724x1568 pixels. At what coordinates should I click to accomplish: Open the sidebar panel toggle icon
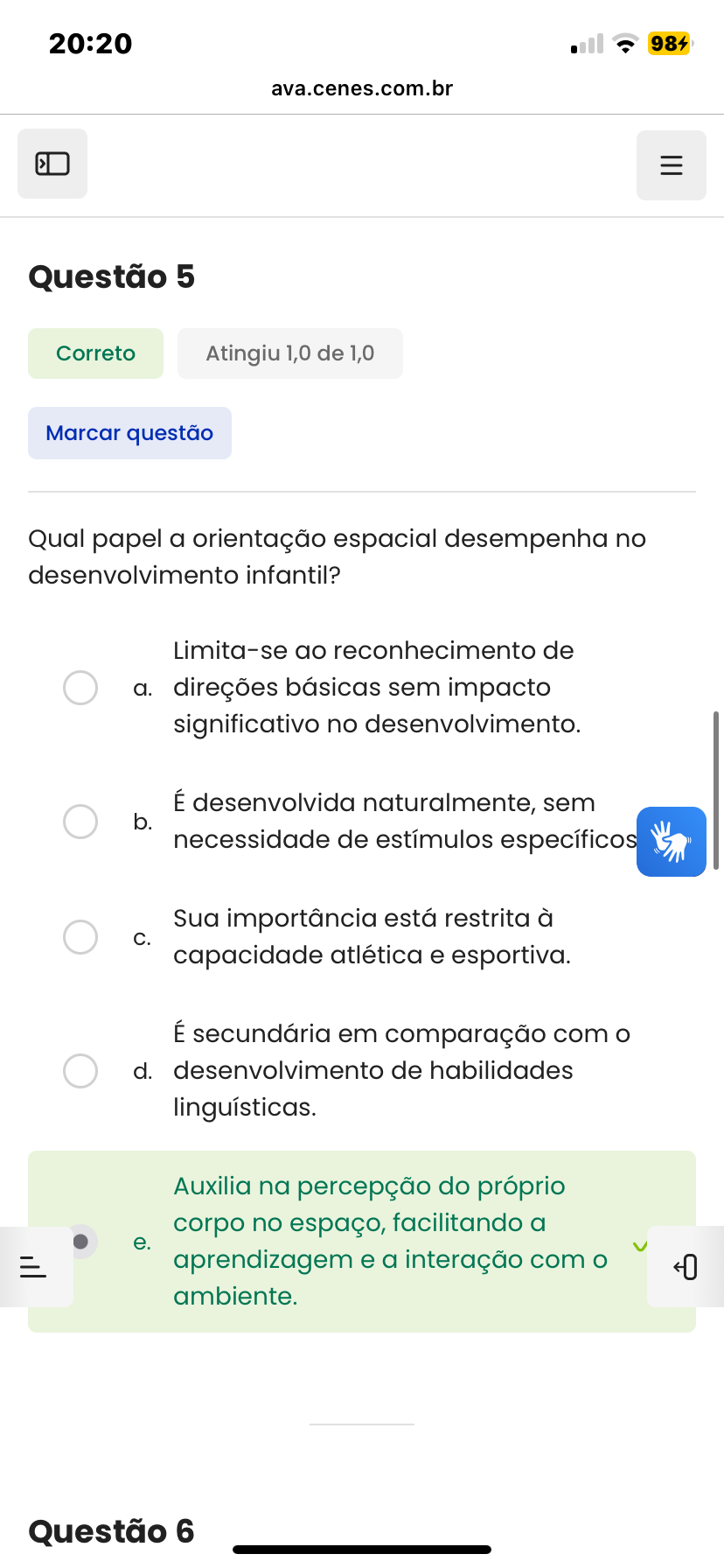[x=52, y=164]
